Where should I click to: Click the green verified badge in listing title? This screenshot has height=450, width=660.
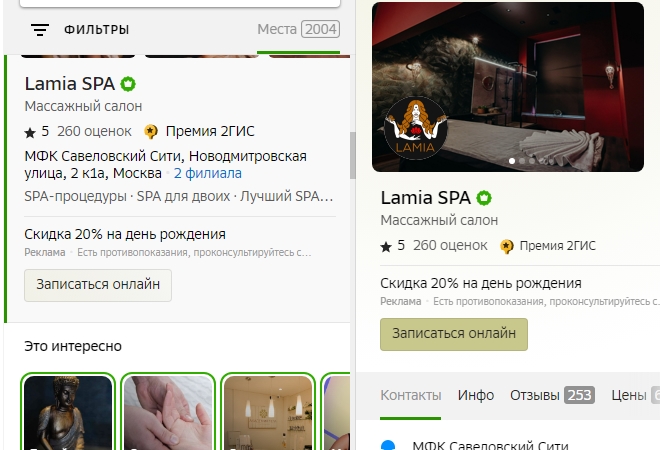coord(128,84)
